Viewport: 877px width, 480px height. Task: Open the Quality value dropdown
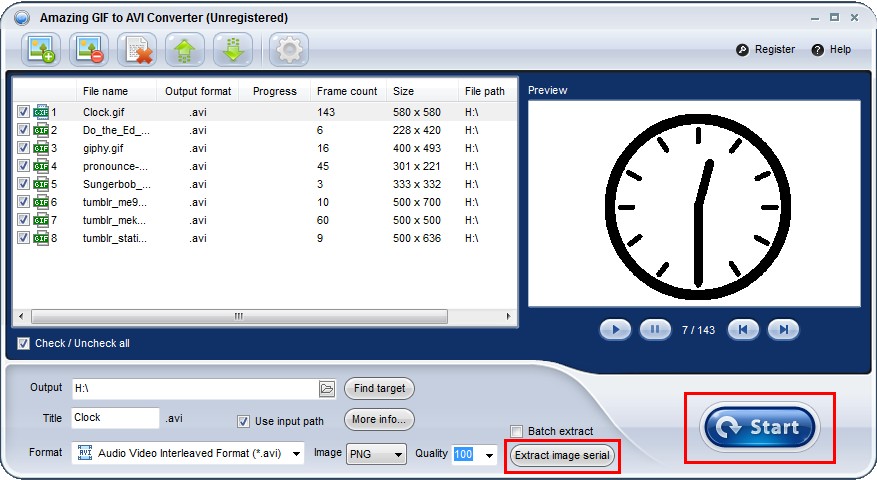(489, 454)
